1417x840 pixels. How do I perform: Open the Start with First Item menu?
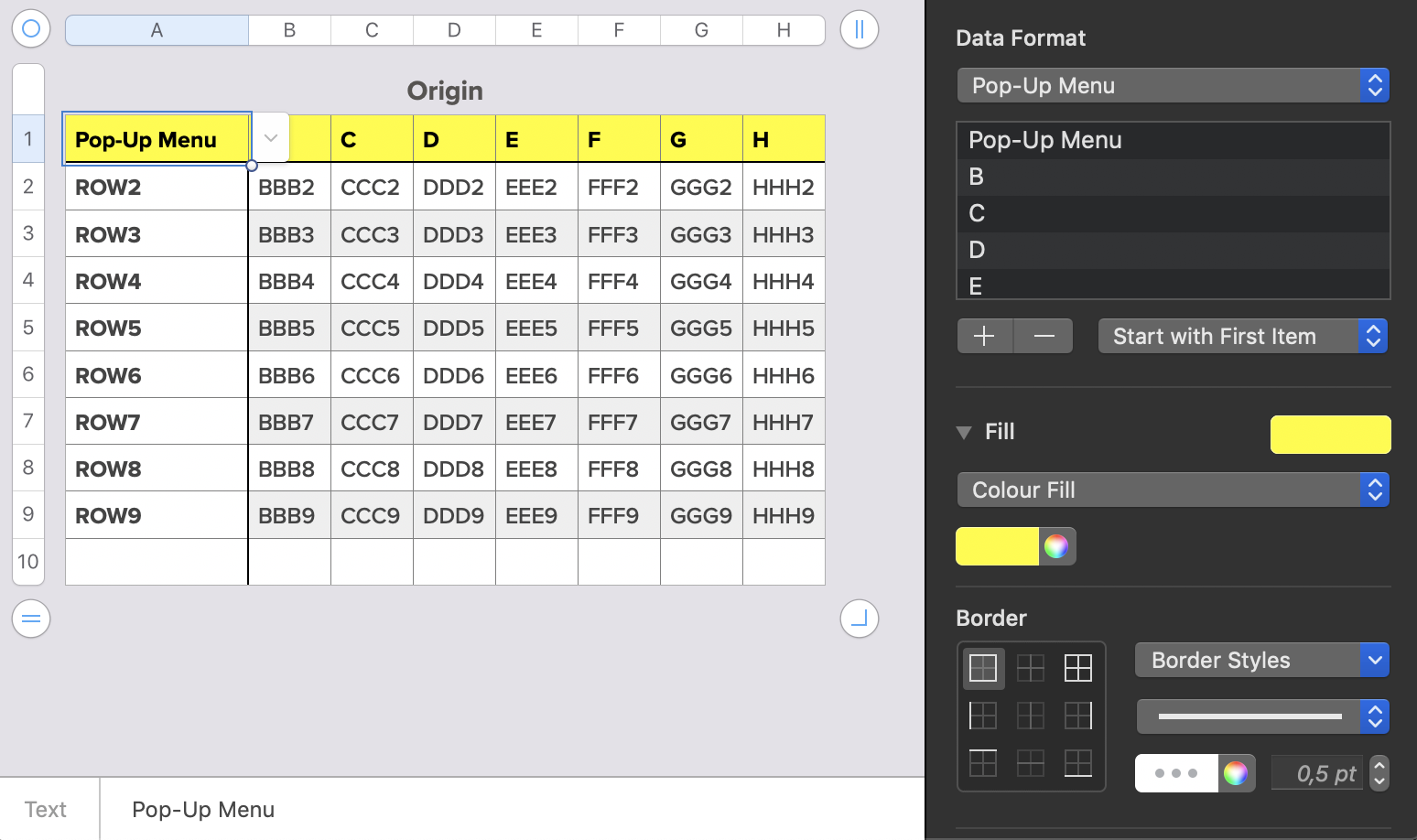pos(1242,336)
